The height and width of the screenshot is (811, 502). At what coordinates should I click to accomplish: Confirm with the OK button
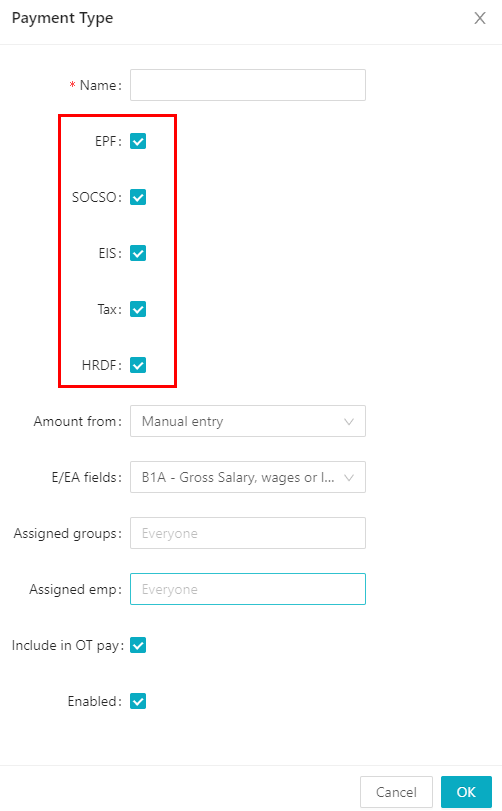(x=466, y=792)
